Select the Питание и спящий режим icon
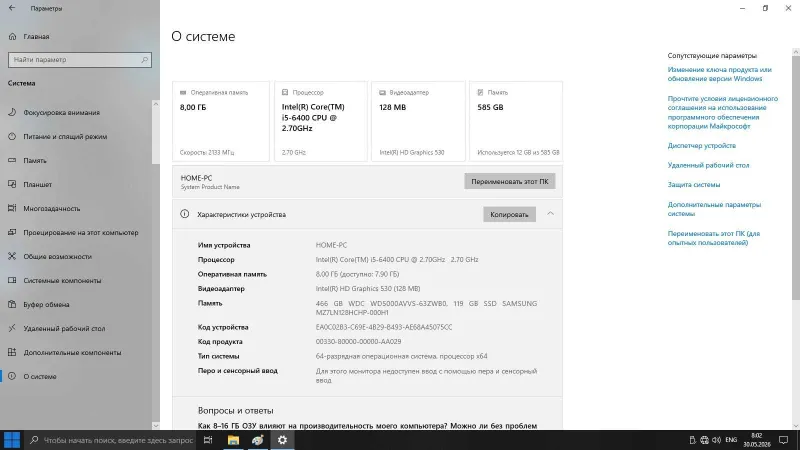800x450 pixels. pos(12,136)
